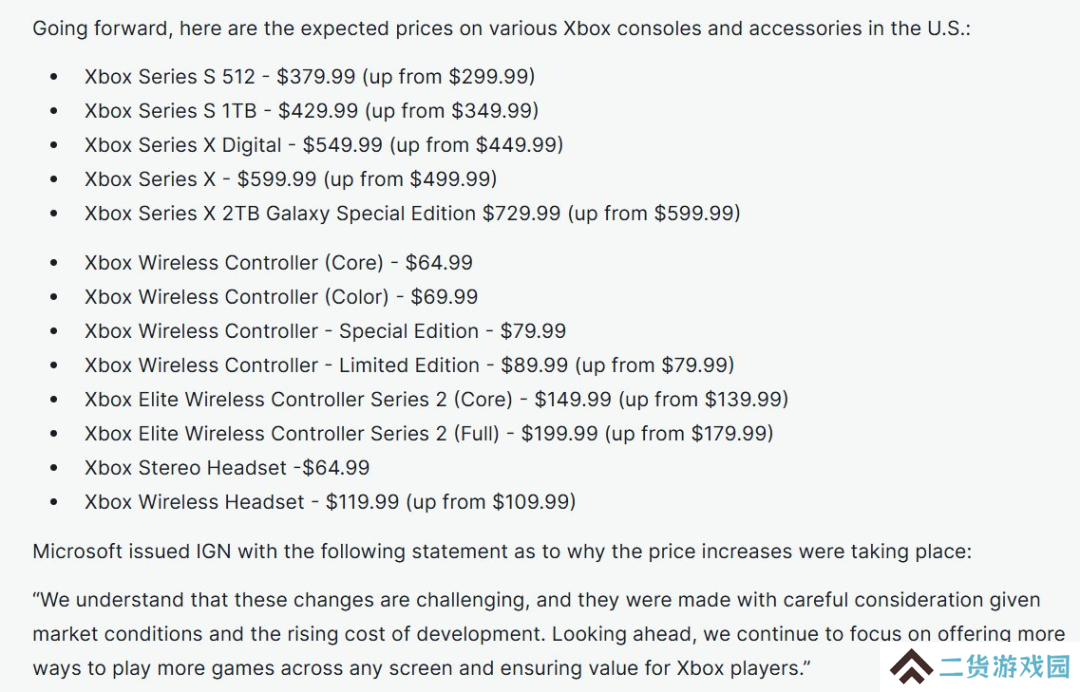Viewport: 1080px width, 692px height.
Task: Click the Xbox Series S 512 price line
Action: point(310,76)
